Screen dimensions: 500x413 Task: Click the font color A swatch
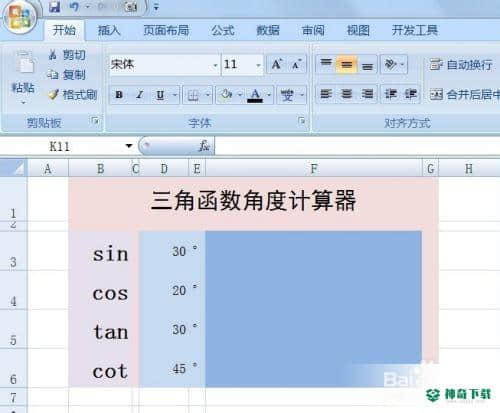[x=255, y=95]
